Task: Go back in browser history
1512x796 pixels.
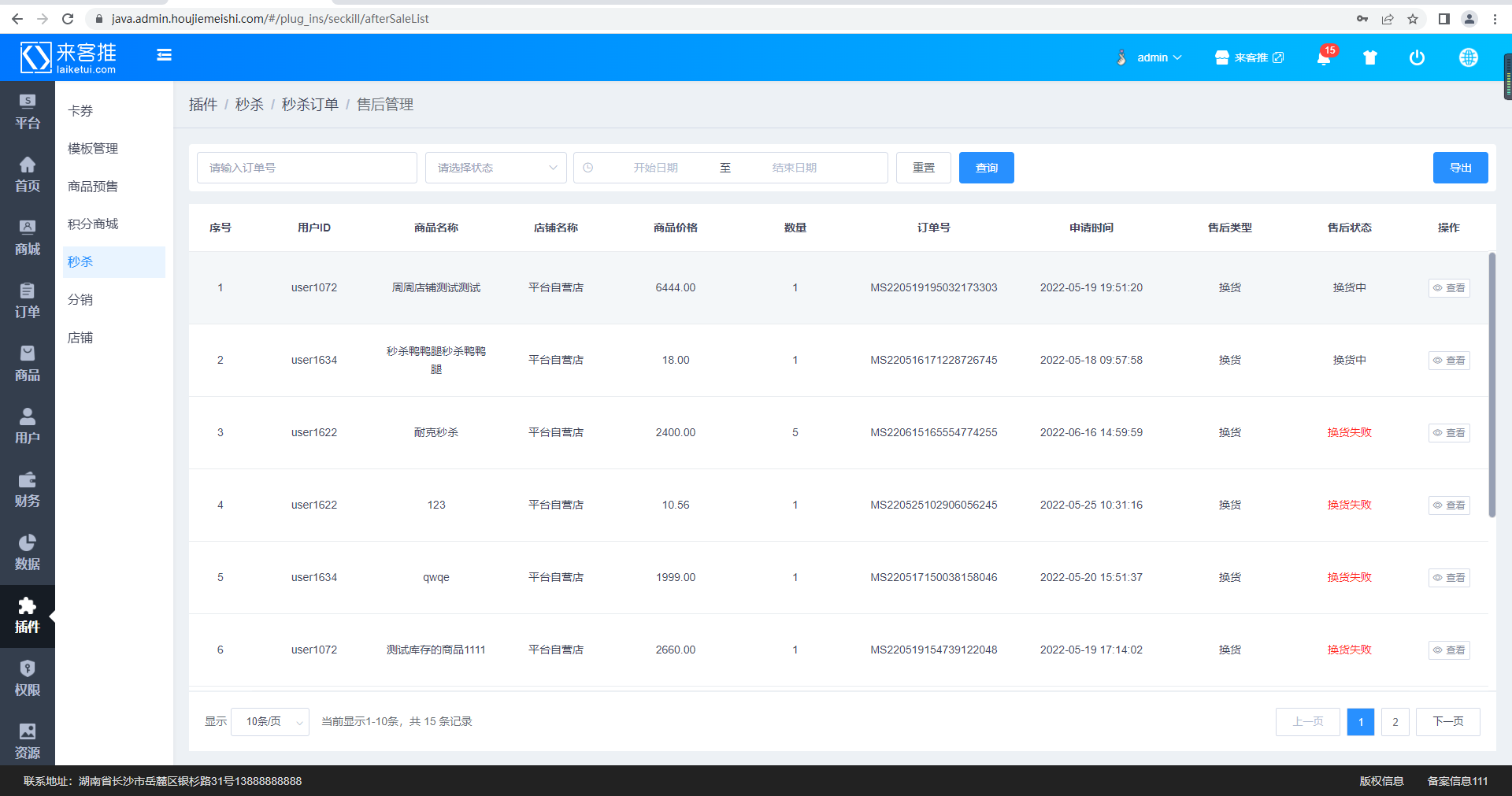Action: click(x=17, y=19)
